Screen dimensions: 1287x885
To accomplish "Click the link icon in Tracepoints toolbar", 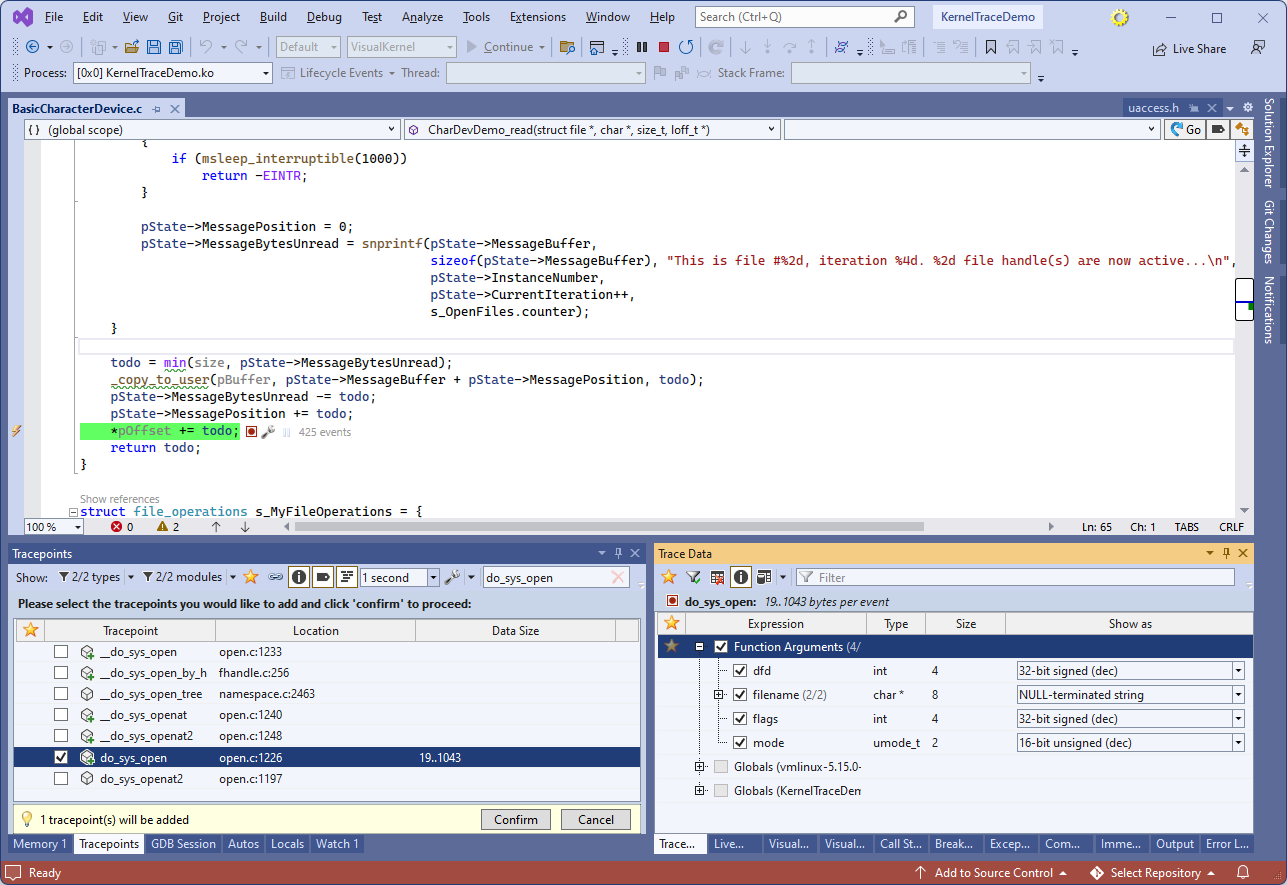I will tap(275, 577).
